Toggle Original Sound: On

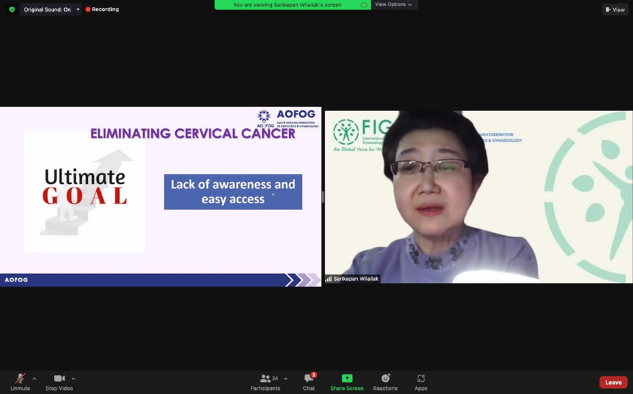47,9
